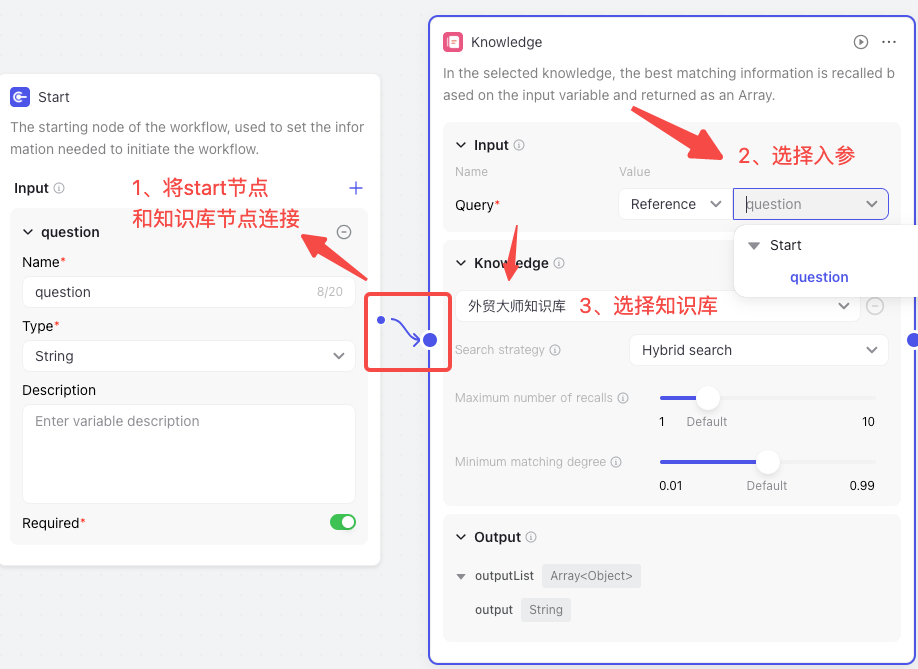
Task: Remove the selected knowledge base with the minus icon
Action: [x=875, y=306]
